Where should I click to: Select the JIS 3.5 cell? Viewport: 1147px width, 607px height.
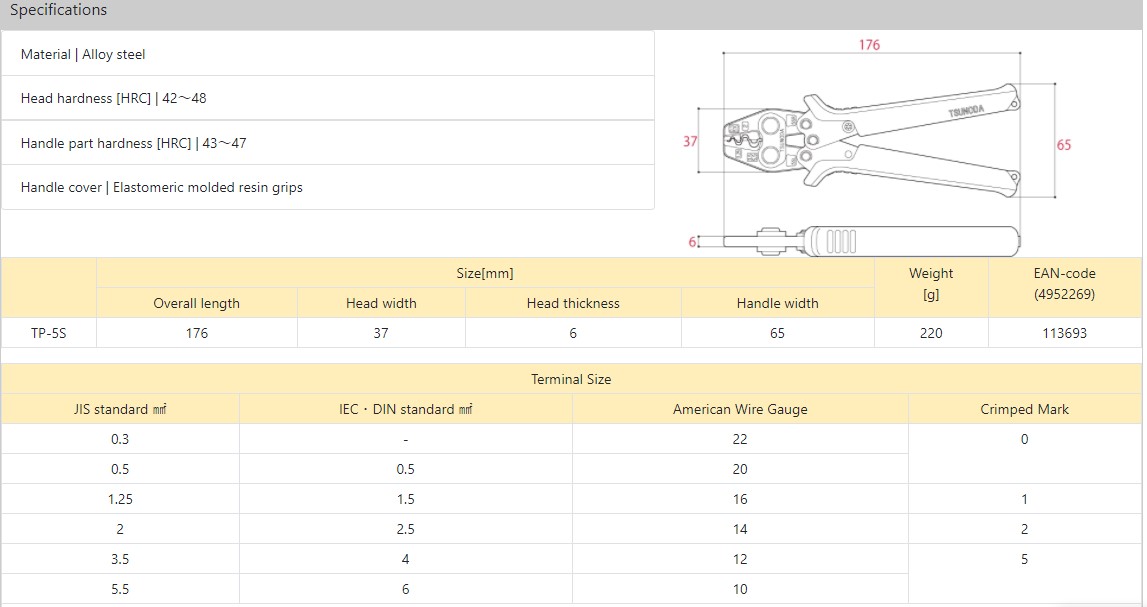coord(120,559)
